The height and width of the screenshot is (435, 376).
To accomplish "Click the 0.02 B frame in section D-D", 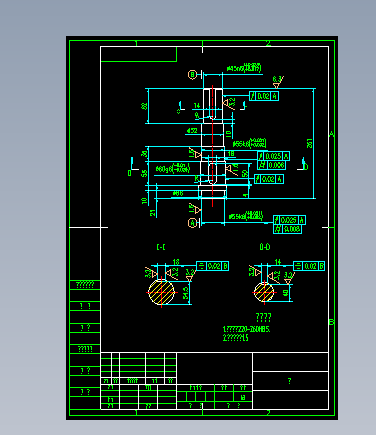I will (309, 266).
